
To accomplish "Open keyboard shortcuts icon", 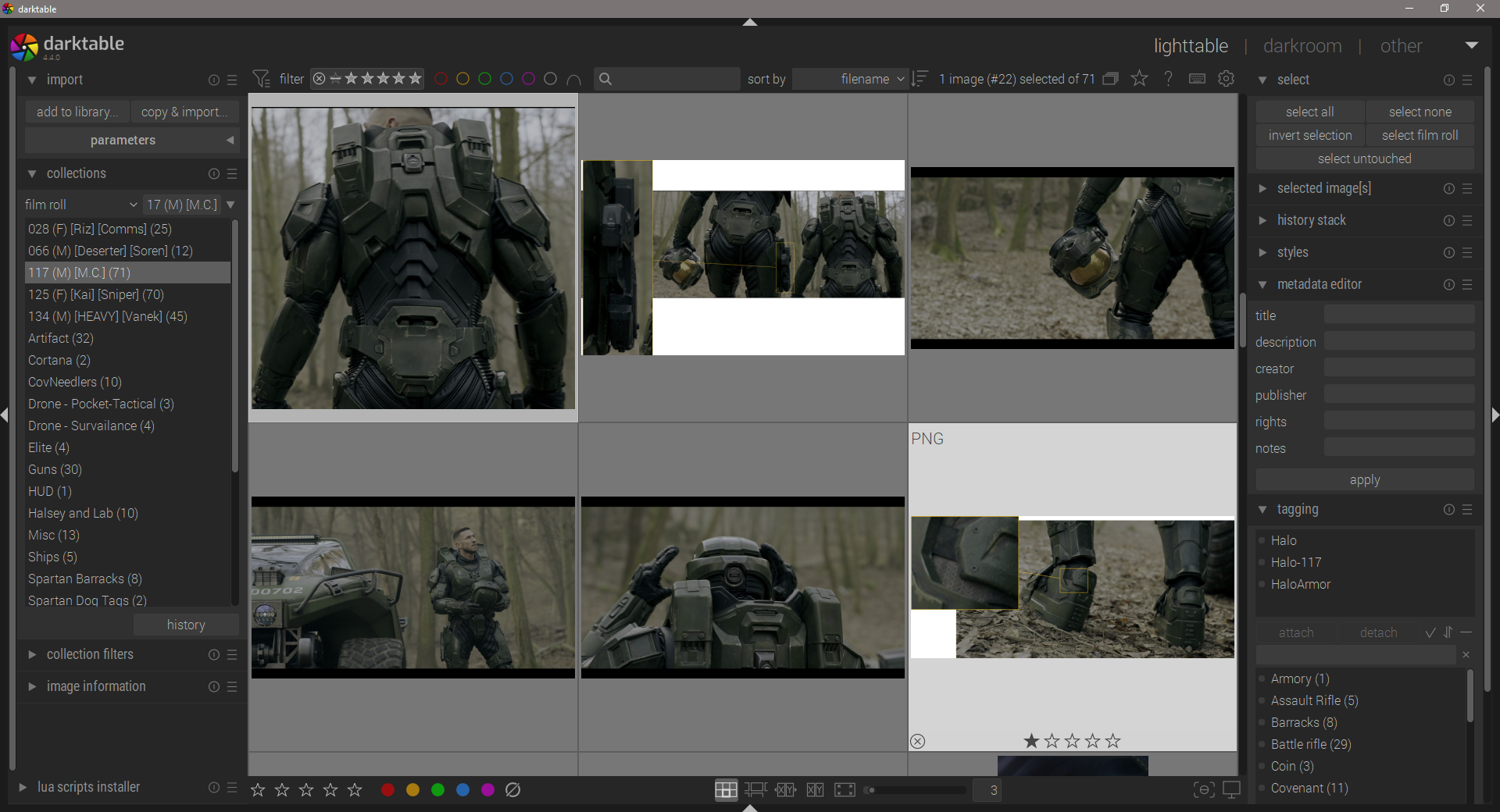I will click(x=1197, y=79).
